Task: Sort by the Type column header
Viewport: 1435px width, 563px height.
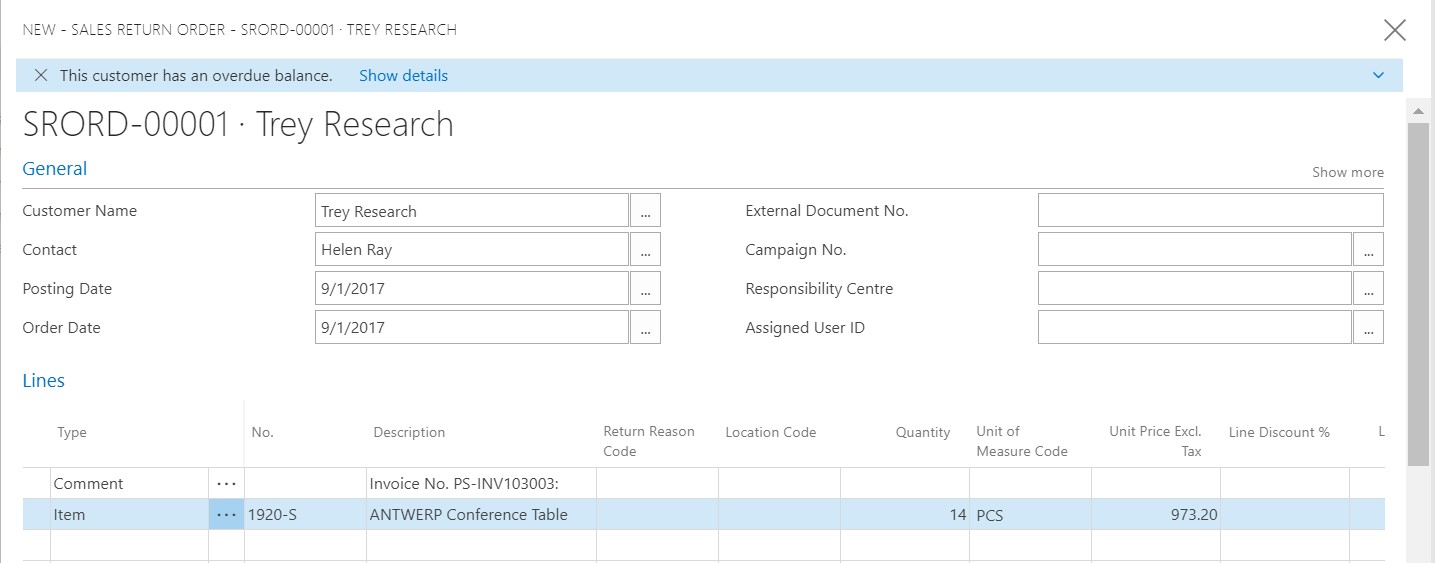Action: [x=72, y=433]
